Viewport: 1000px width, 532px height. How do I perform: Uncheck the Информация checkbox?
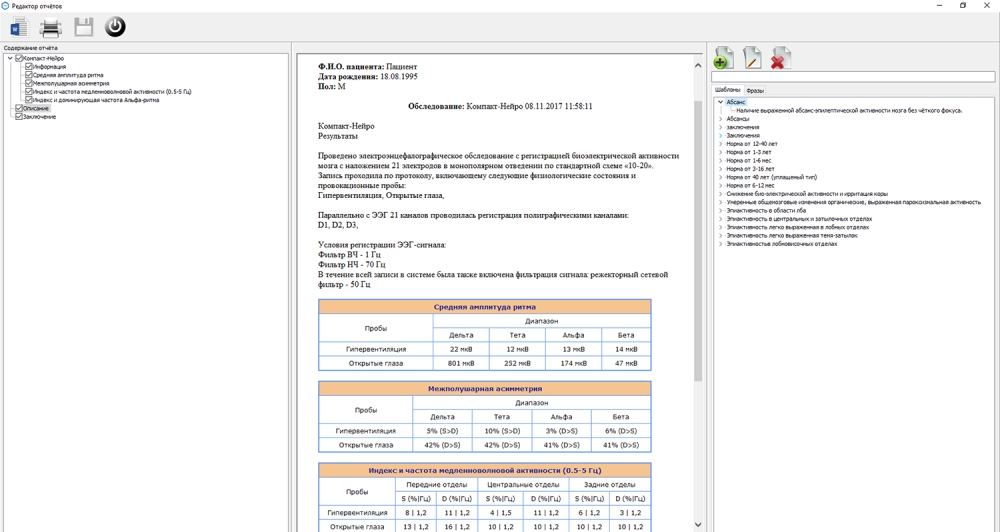click(29, 67)
